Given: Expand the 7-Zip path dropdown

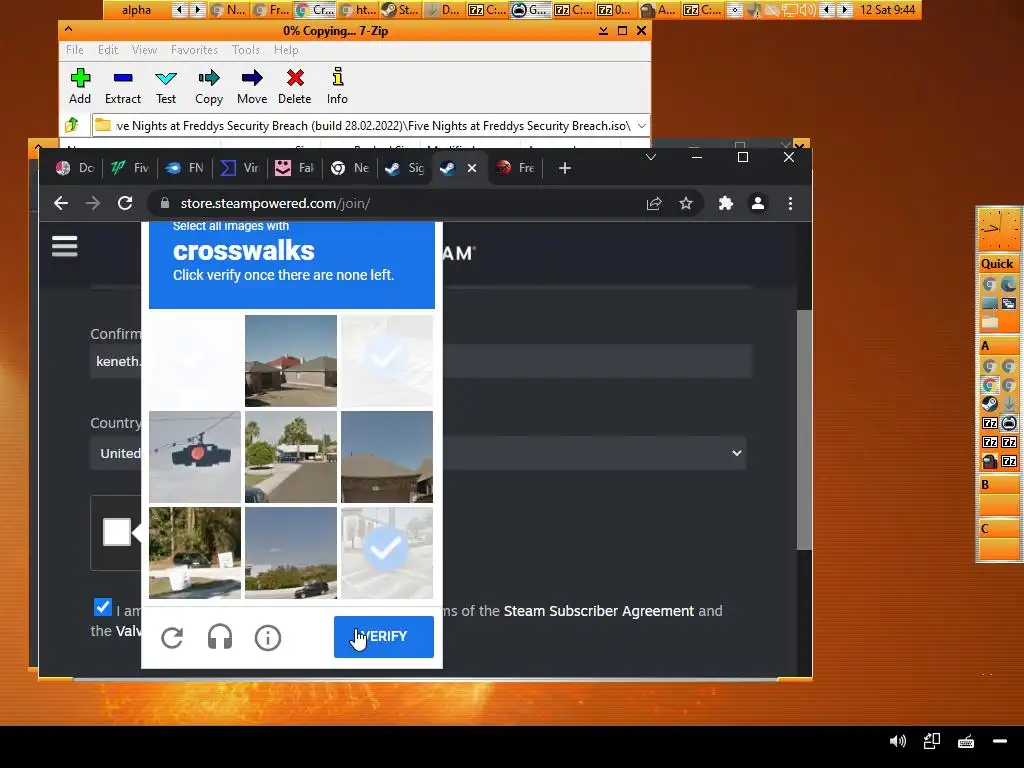Looking at the screenshot, I should (641, 125).
